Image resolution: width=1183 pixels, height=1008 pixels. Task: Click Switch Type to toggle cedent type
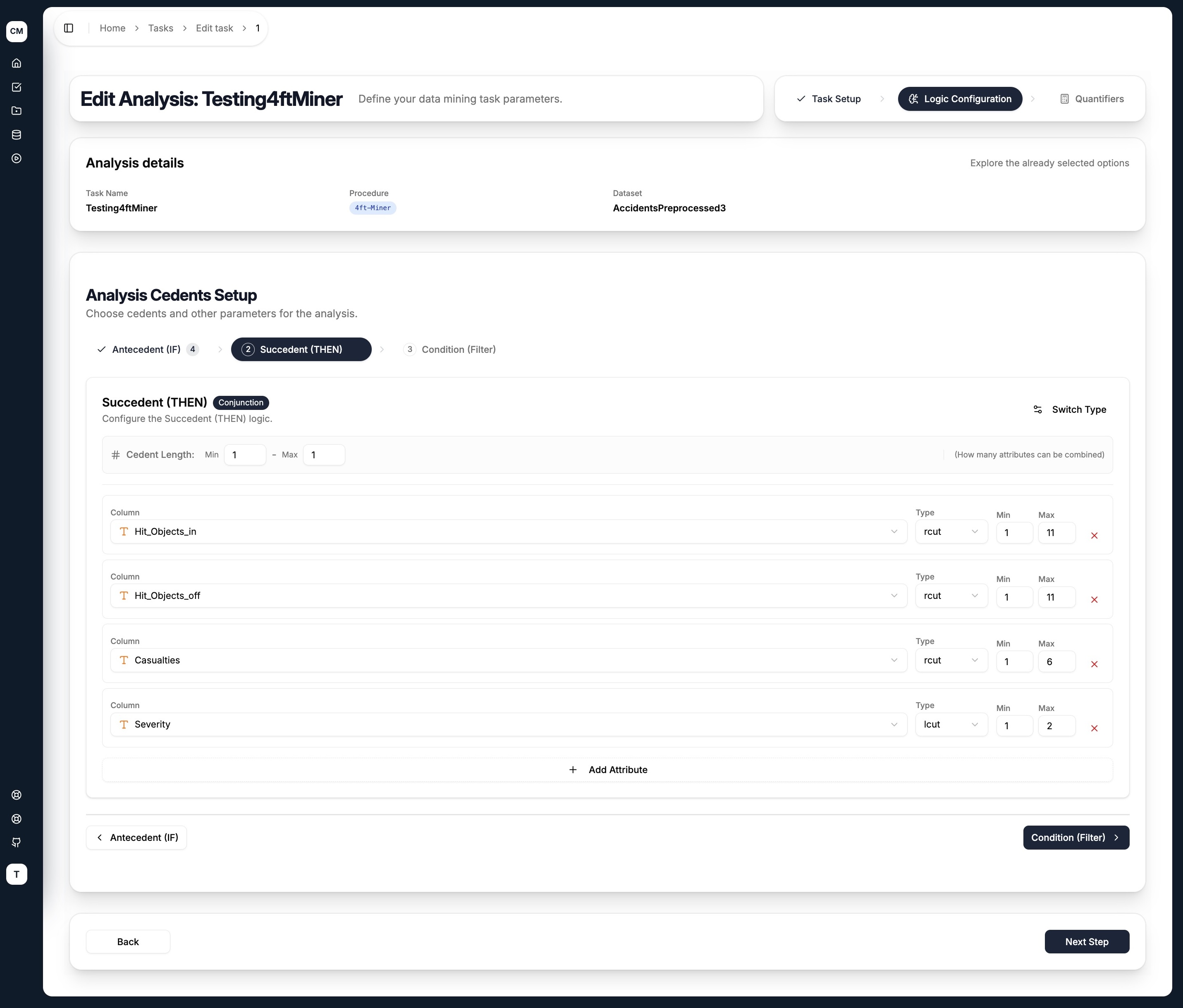[x=1070, y=409]
